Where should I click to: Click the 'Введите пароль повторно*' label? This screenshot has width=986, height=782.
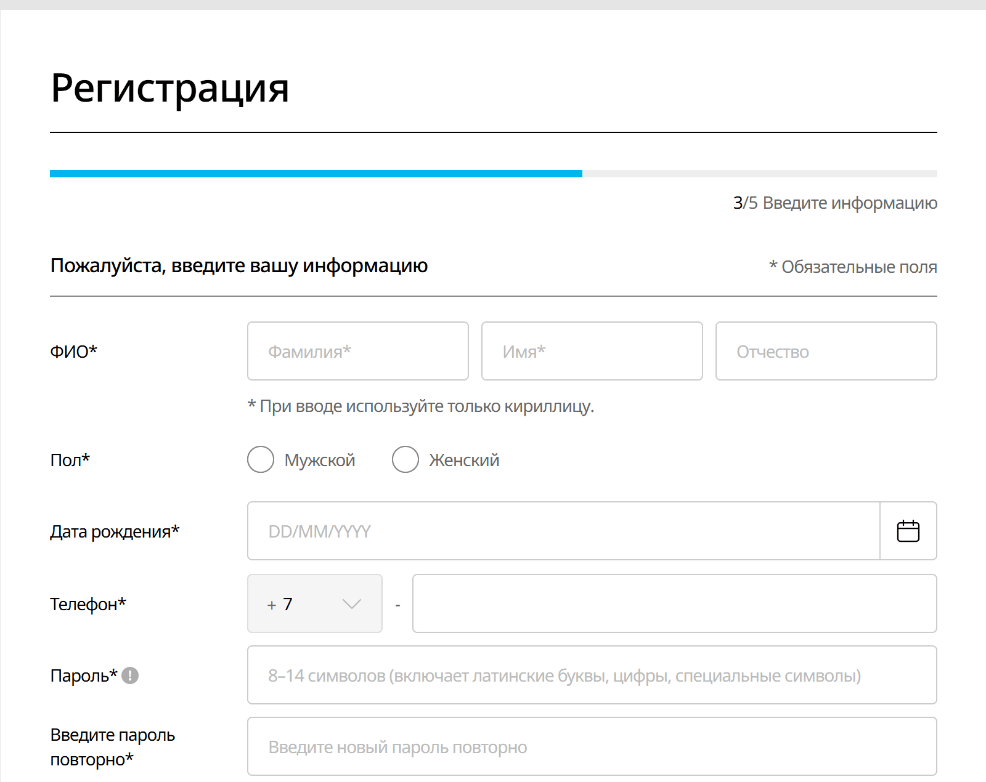pyautogui.click(x=113, y=747)
